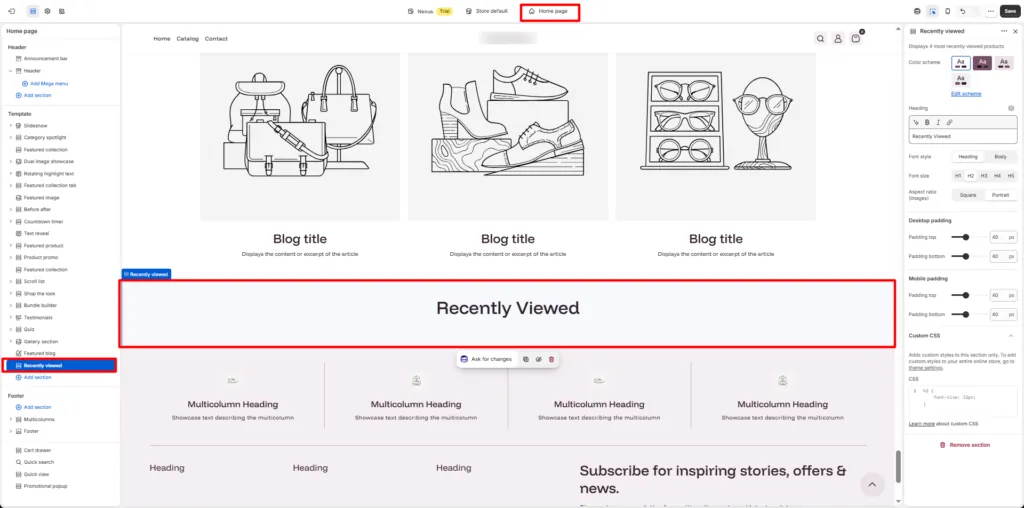Set font size to H1

click(x=958, y=176)
